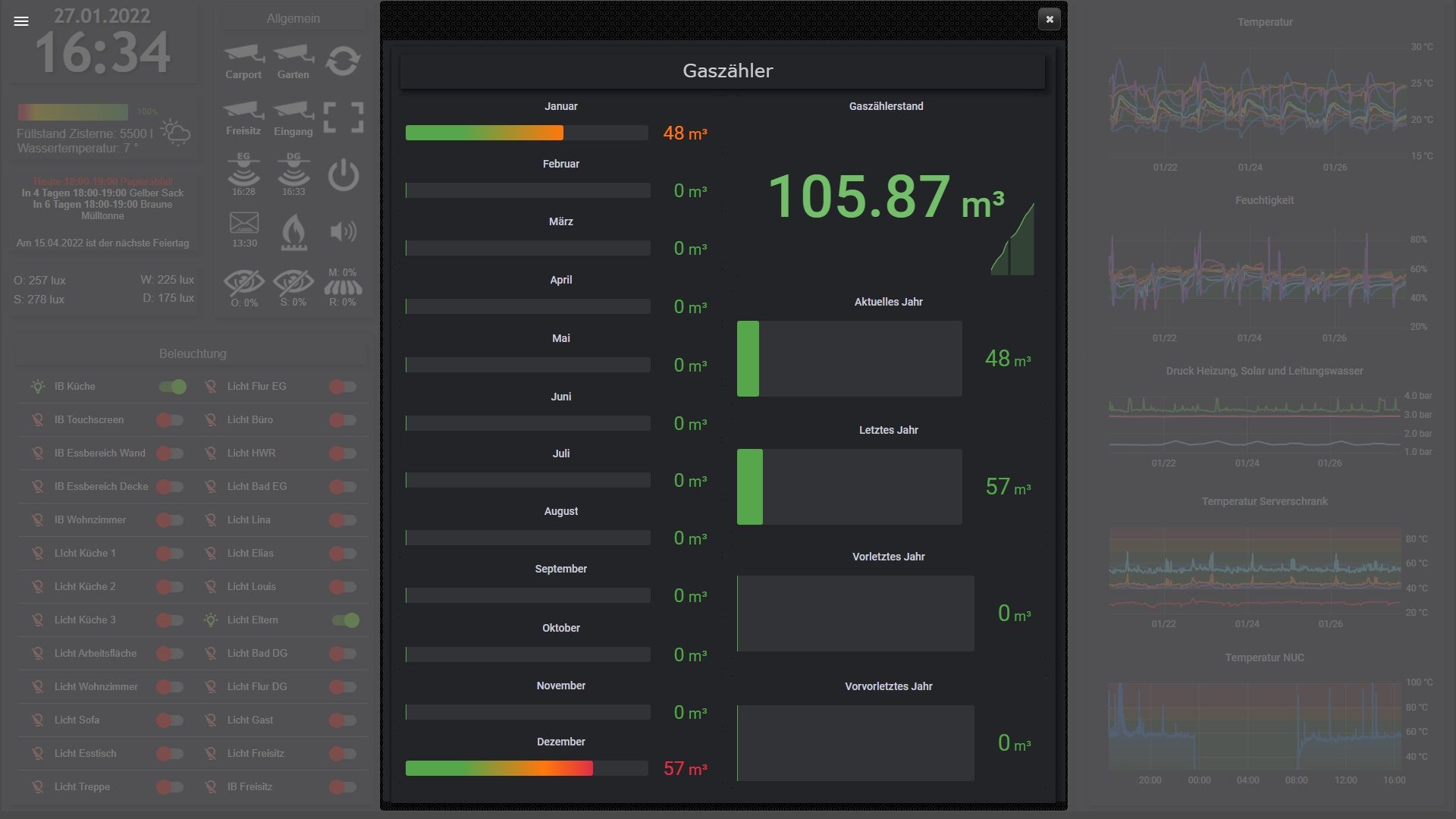
Task: Enable the Licht Büro switch
Action: tap(343, 420)
